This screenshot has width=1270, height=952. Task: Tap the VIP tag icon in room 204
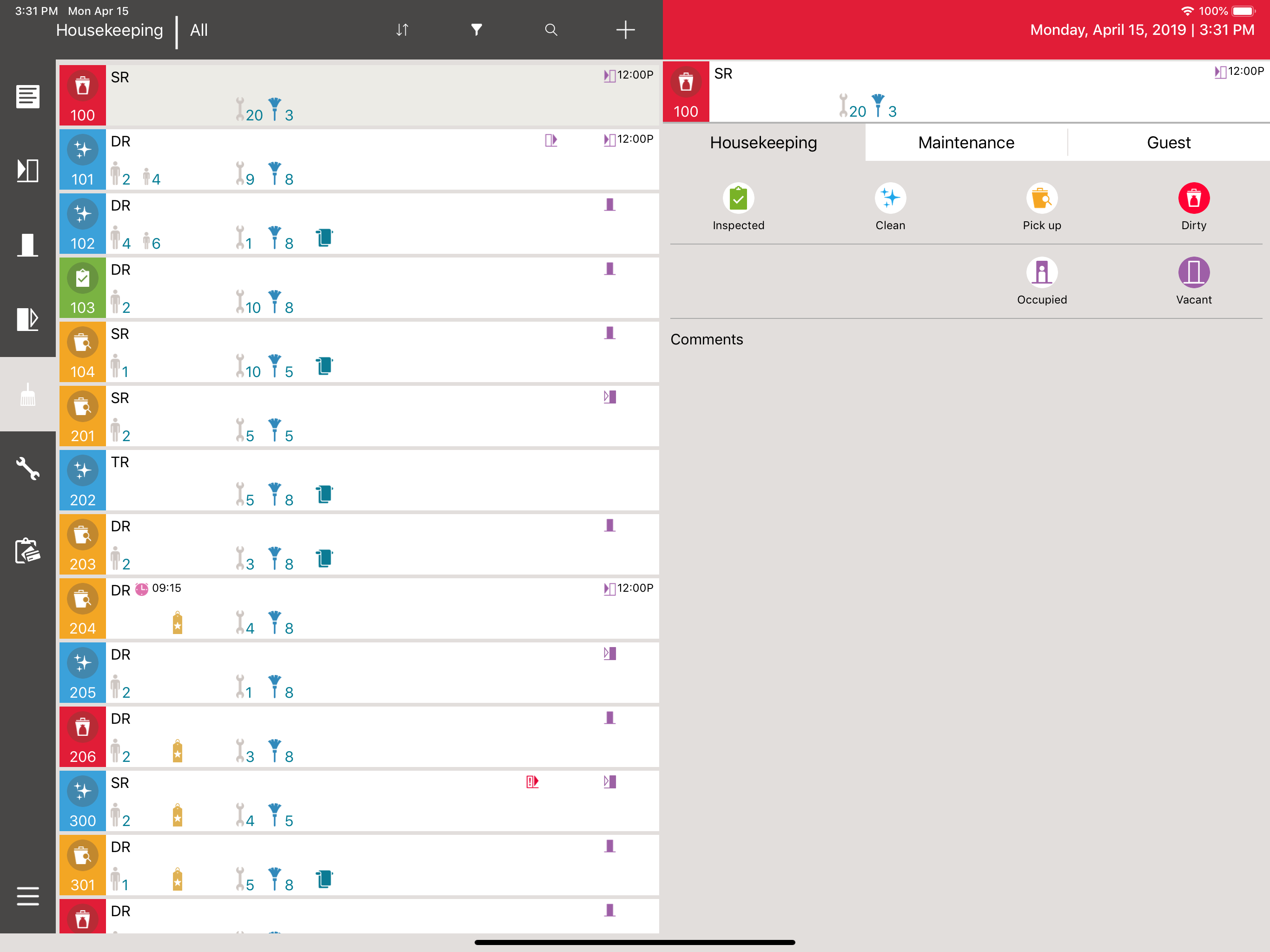pyautogui.click(x=178, y=622)
